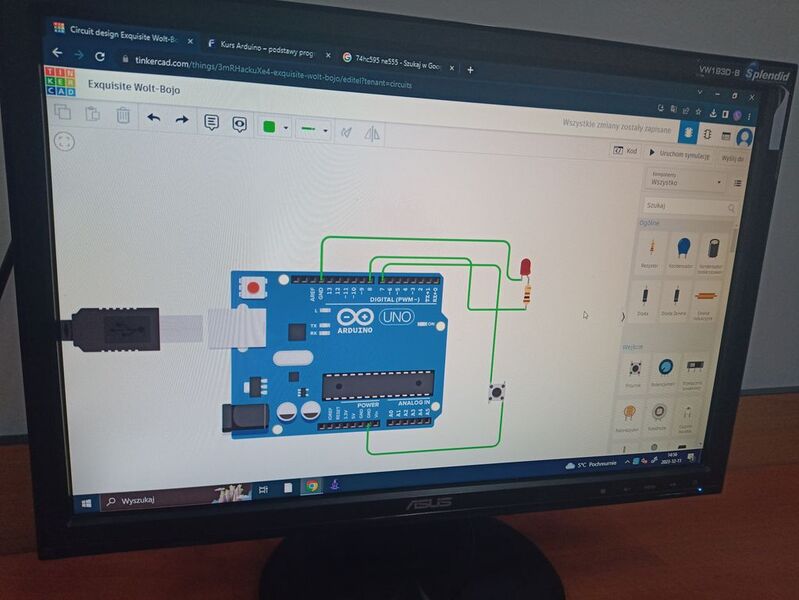
Task: Click the tinkercad.com address bar
Action: point(274,72)
